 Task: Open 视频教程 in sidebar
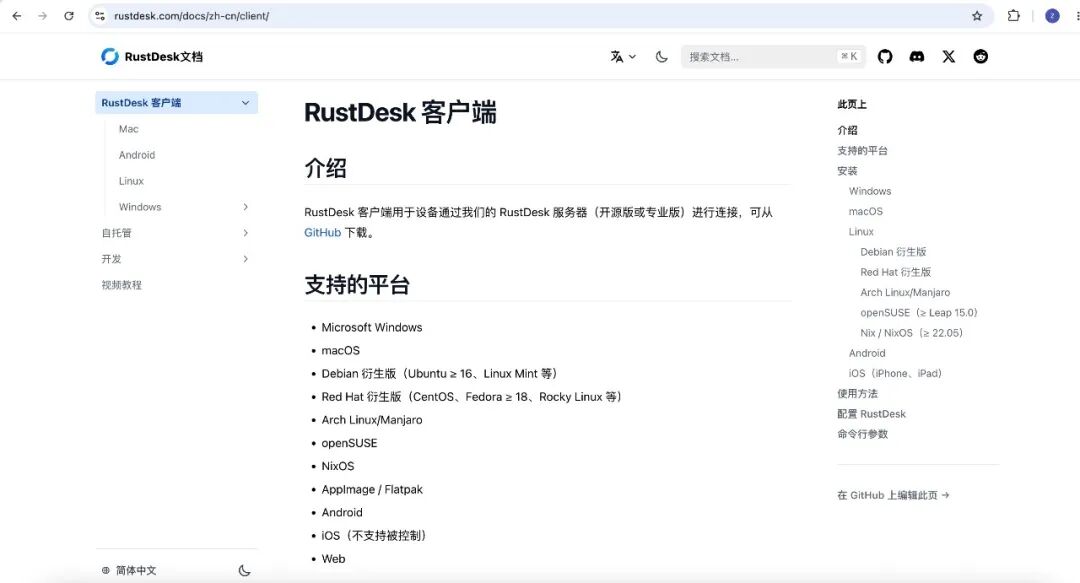coord(122,285)
